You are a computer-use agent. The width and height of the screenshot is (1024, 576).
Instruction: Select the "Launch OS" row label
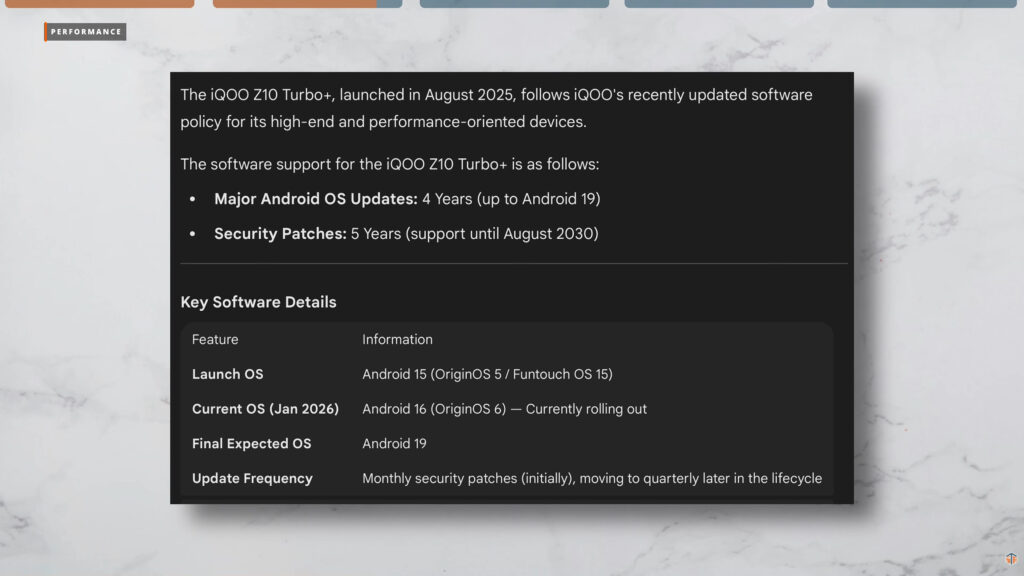(x=227, y=374)
